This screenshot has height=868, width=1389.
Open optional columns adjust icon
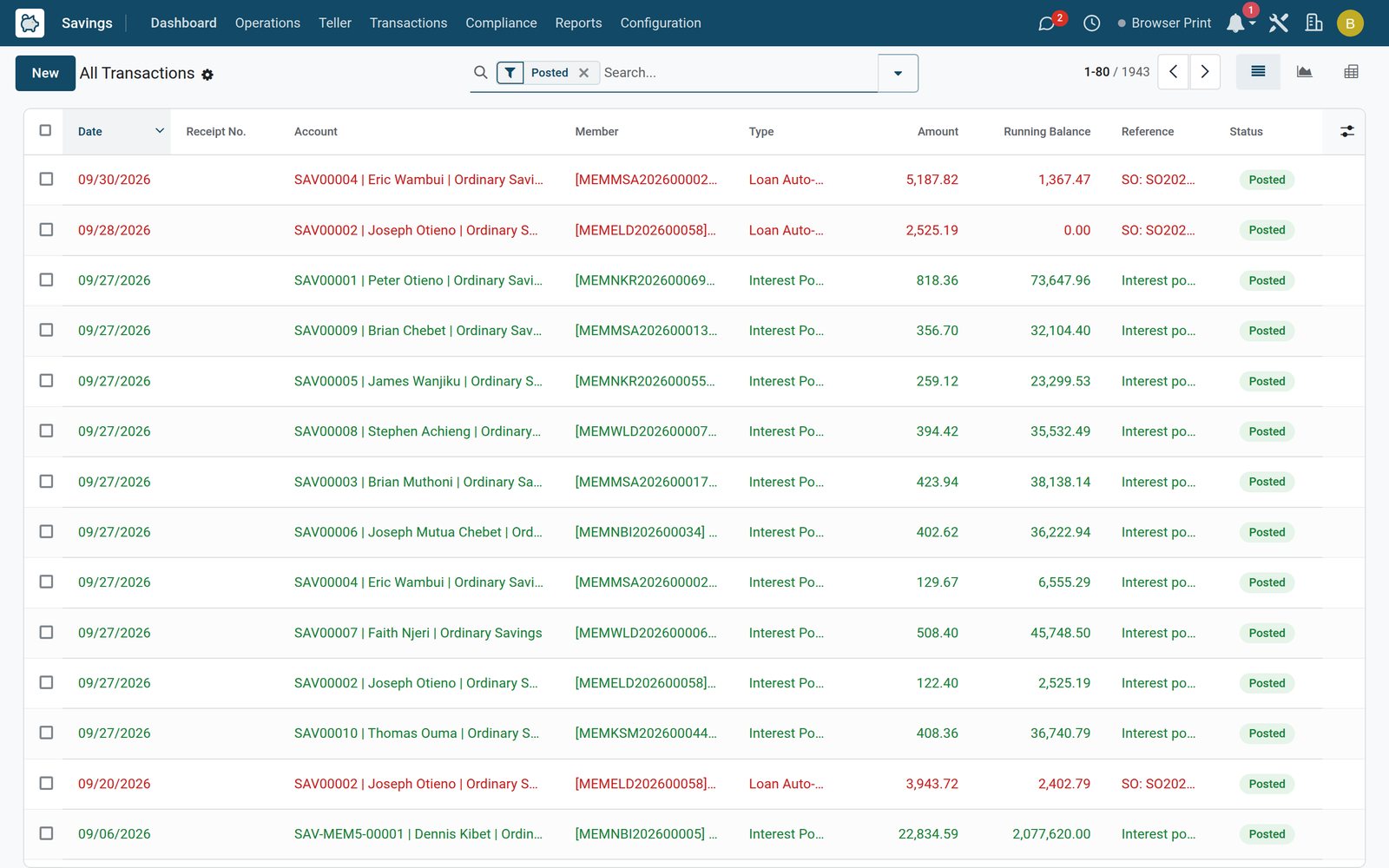(1346, 131)
